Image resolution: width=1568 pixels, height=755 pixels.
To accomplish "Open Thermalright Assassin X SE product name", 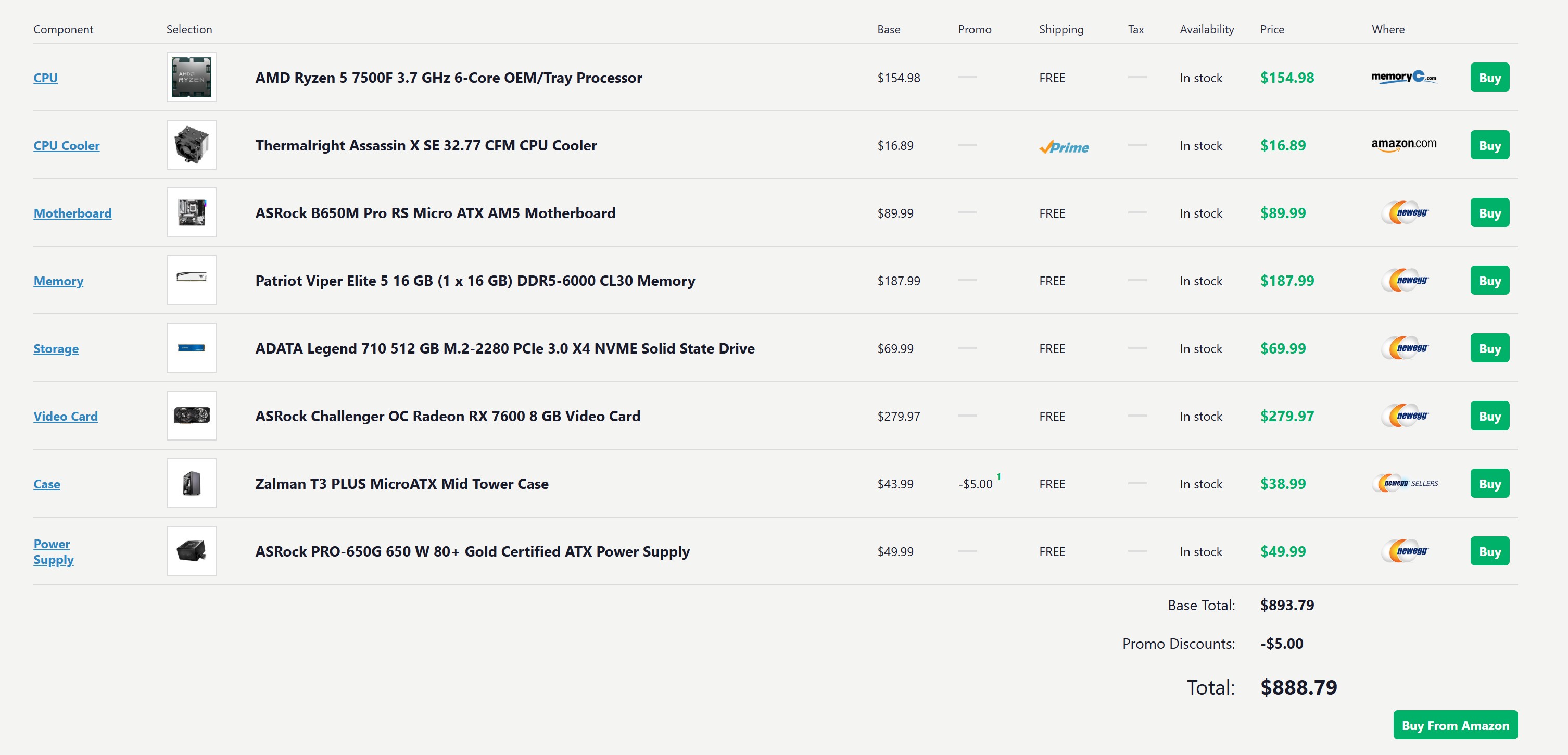I will tap(426, 145).
